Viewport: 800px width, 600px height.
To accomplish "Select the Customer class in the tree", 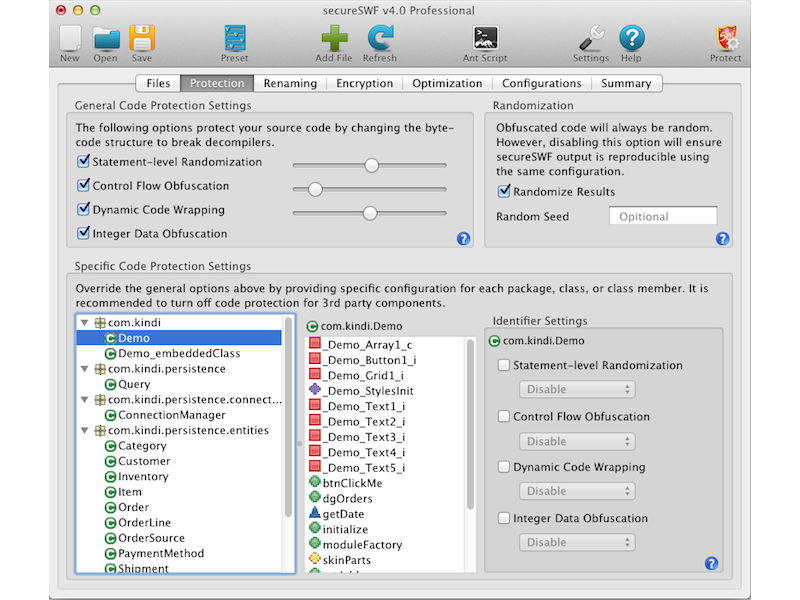I will 144,462.
